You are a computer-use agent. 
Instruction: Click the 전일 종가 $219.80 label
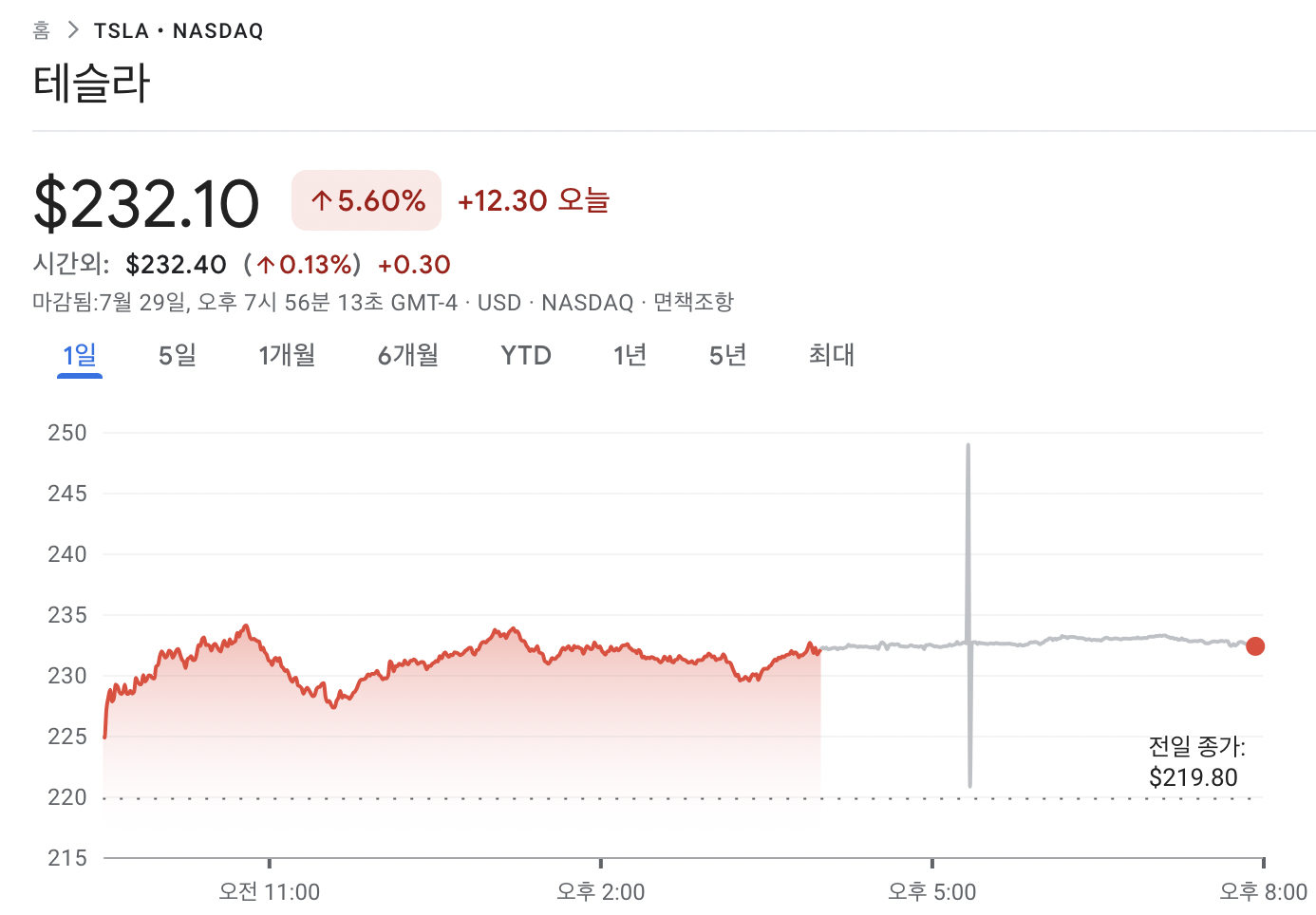[x=1196, y=762]
